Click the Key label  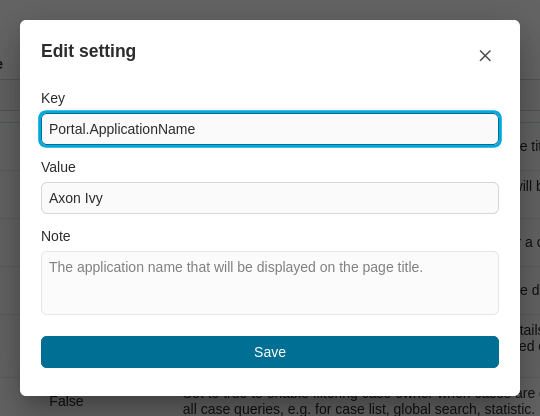tap(53, 98)
